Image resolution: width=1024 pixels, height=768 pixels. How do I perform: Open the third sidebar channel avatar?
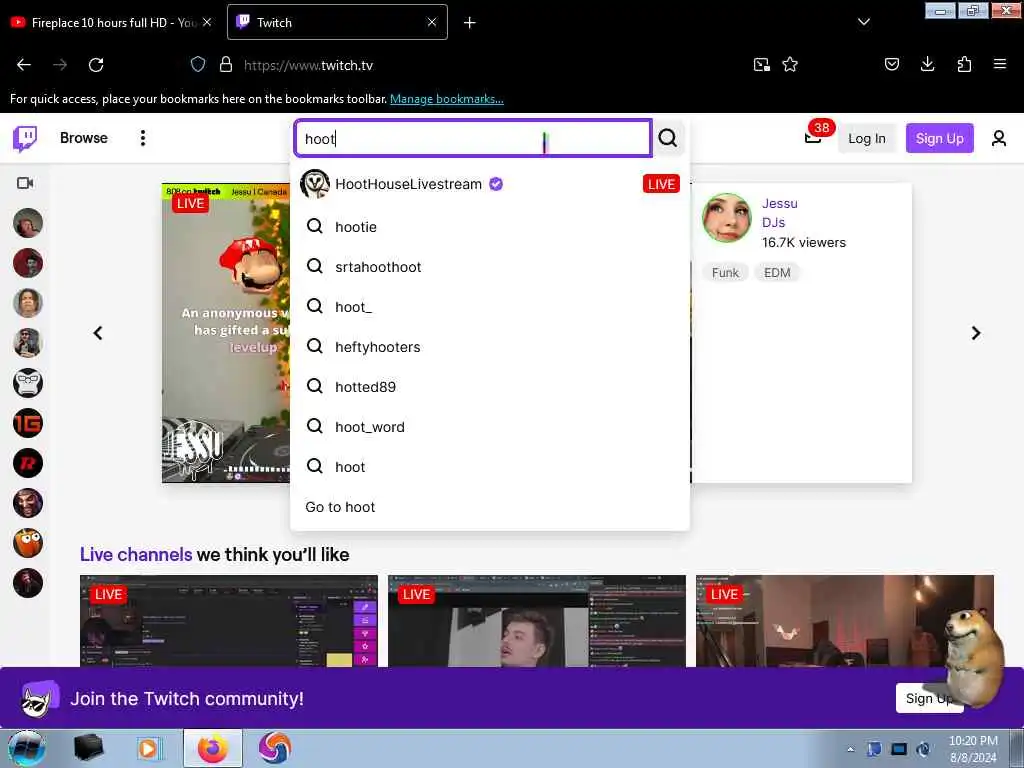point(27,303)
